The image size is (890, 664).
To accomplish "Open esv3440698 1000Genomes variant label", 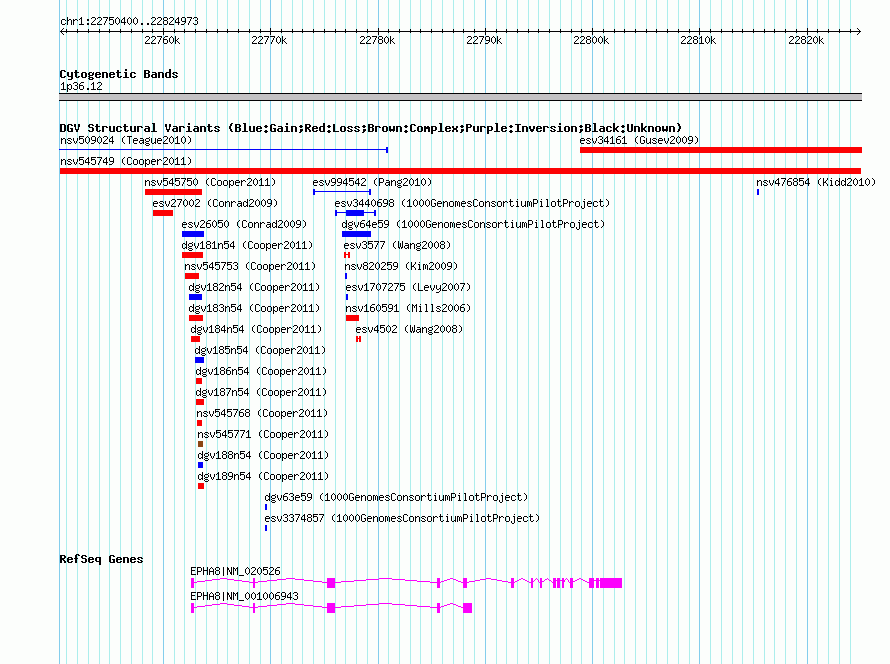I will pos(472,203).
